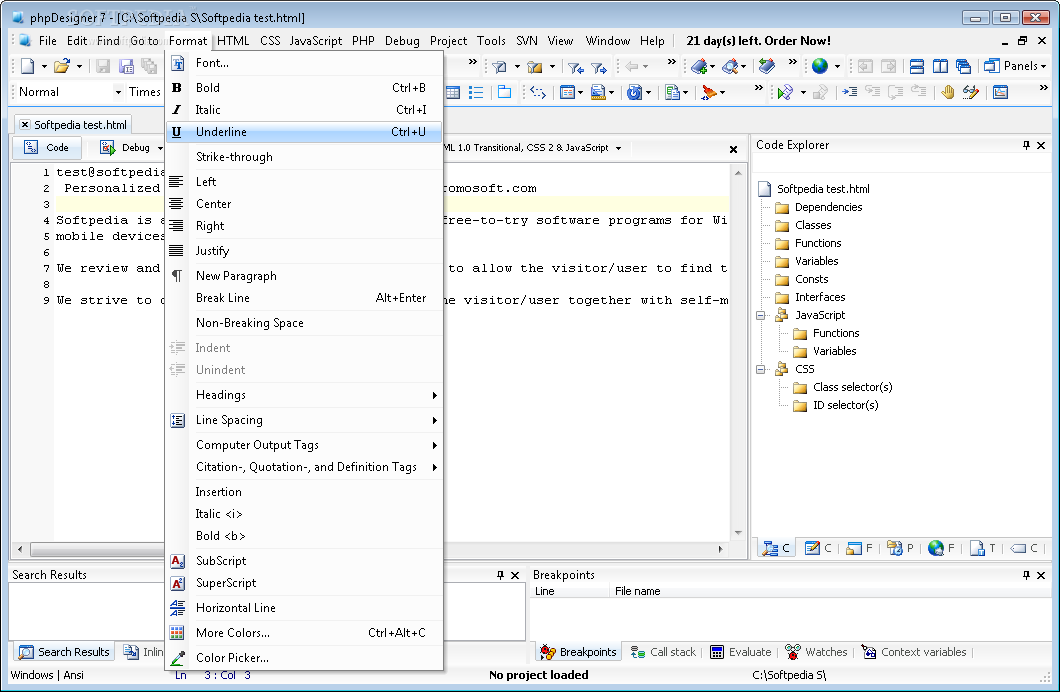This screenshot has height=692, width=1060.
Task: Open Citation, Quotation and Definition Tags submenu
Action: pyautogui.click(x=304, y=467)
